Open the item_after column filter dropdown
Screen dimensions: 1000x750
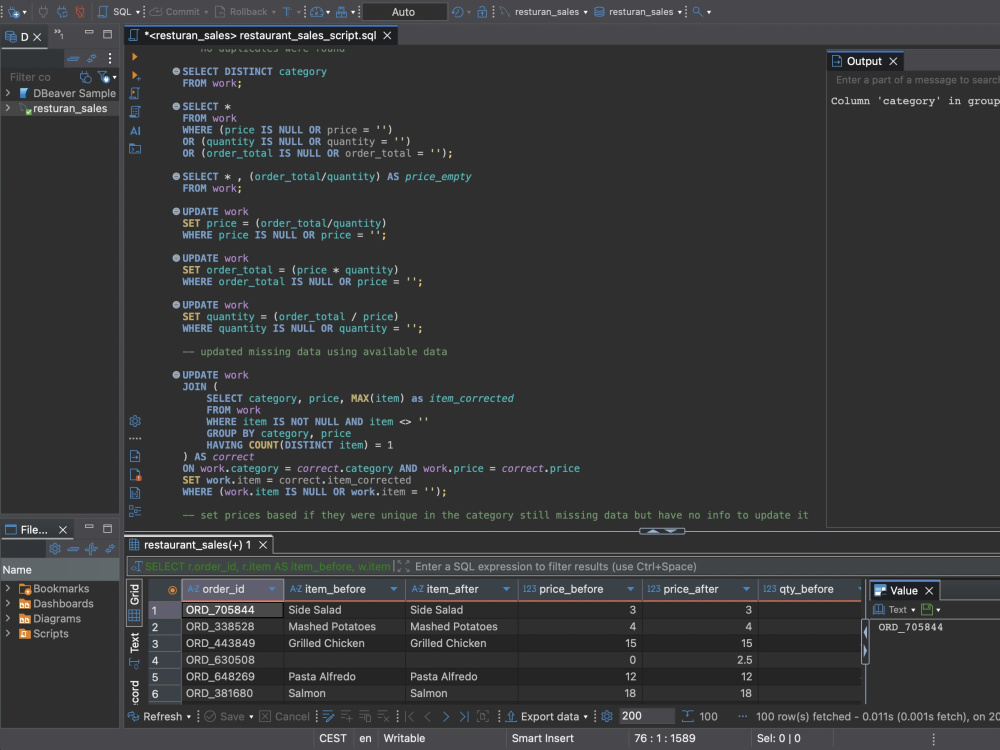[506, 589]
